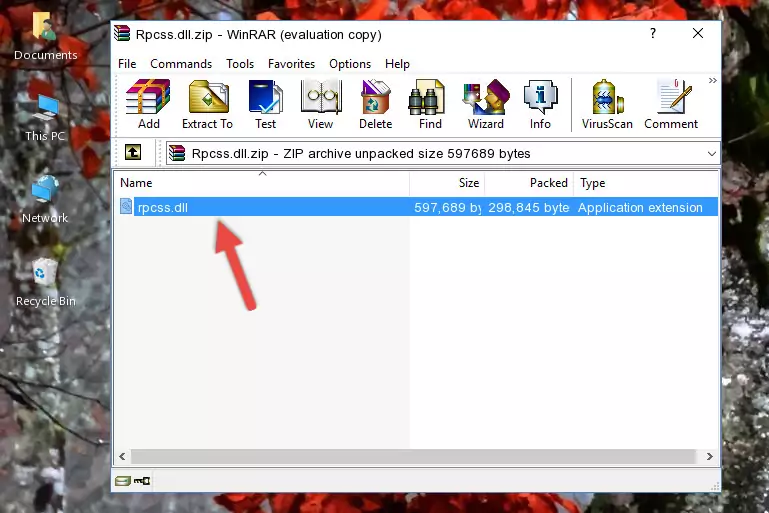769x513 pixels.
Task: Open the Tools menu
Action: click(240, 64)
